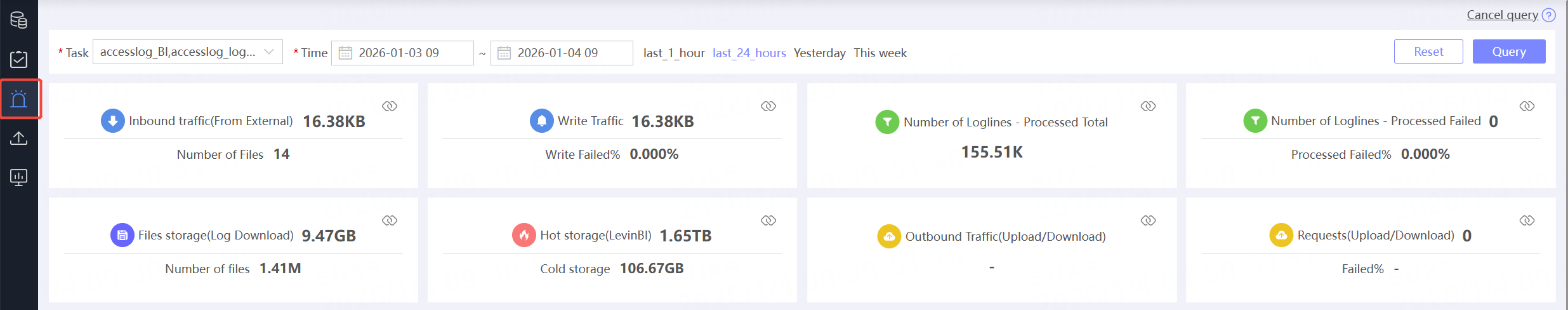Click the Cancel query link

coord(1502,15)
